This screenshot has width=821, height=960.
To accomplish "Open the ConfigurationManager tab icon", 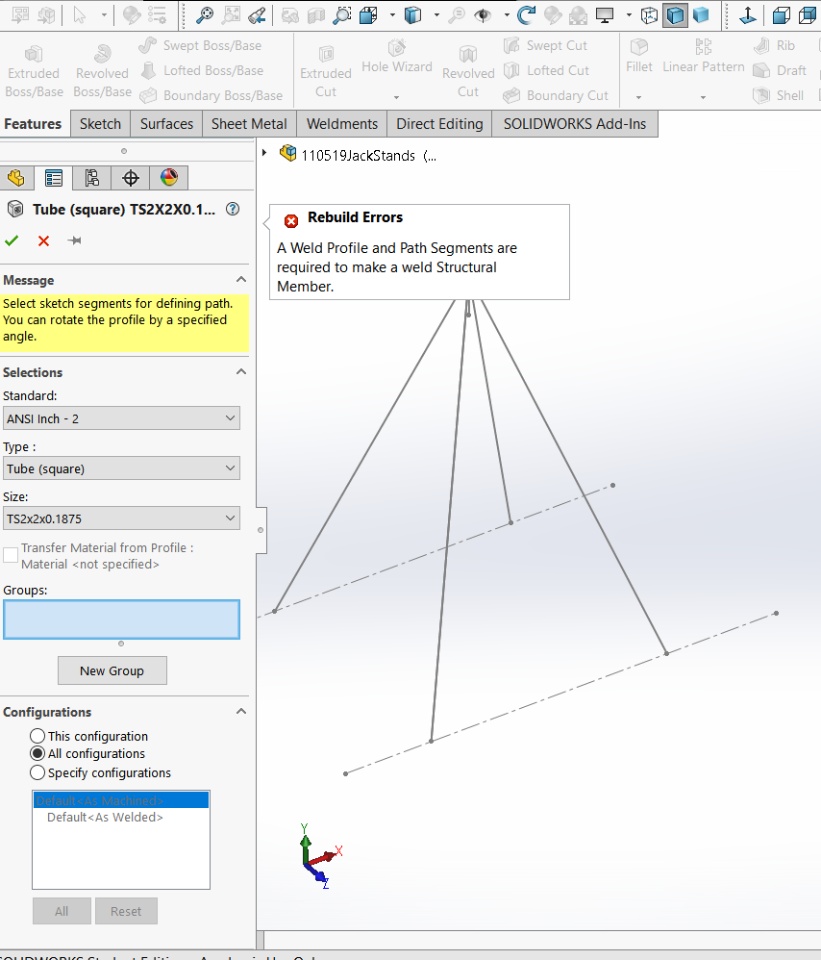I will 92,178.
